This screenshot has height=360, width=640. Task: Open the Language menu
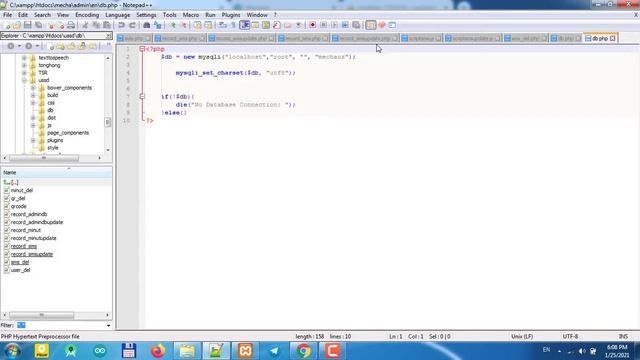pos(118,15)
